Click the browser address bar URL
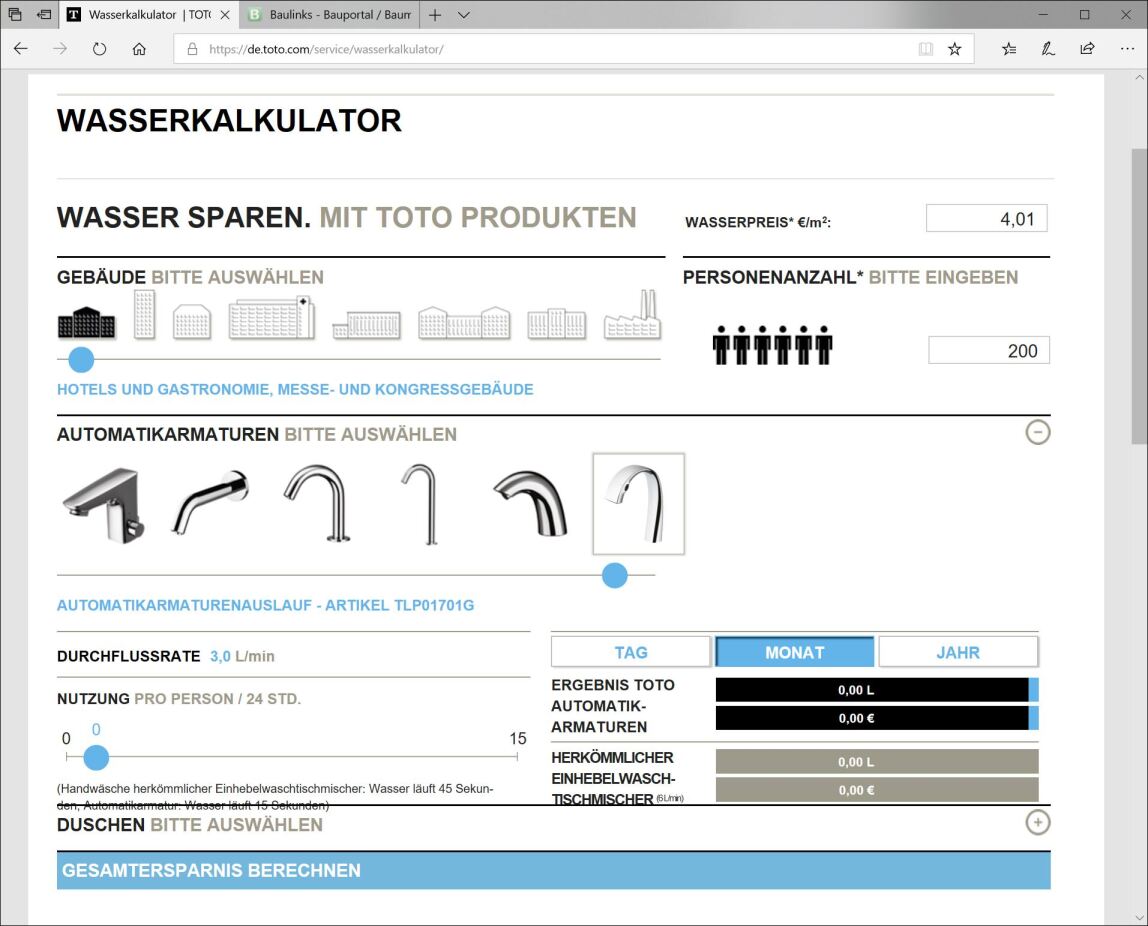 point(326,49)
